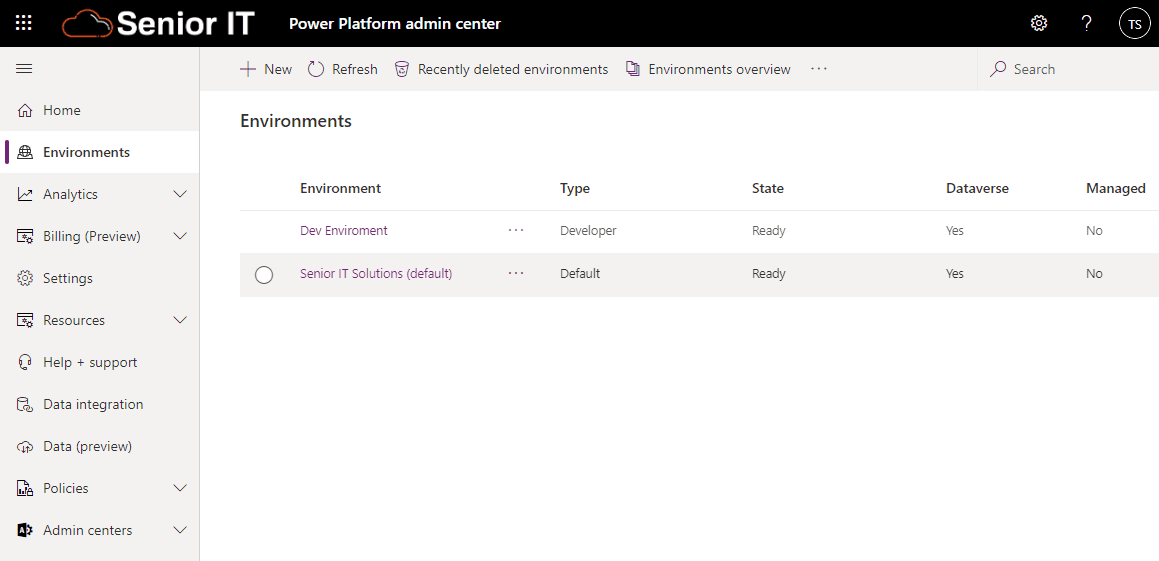Click into the Search field
The image size is (1159, 561).
[x=1068, y=69]
